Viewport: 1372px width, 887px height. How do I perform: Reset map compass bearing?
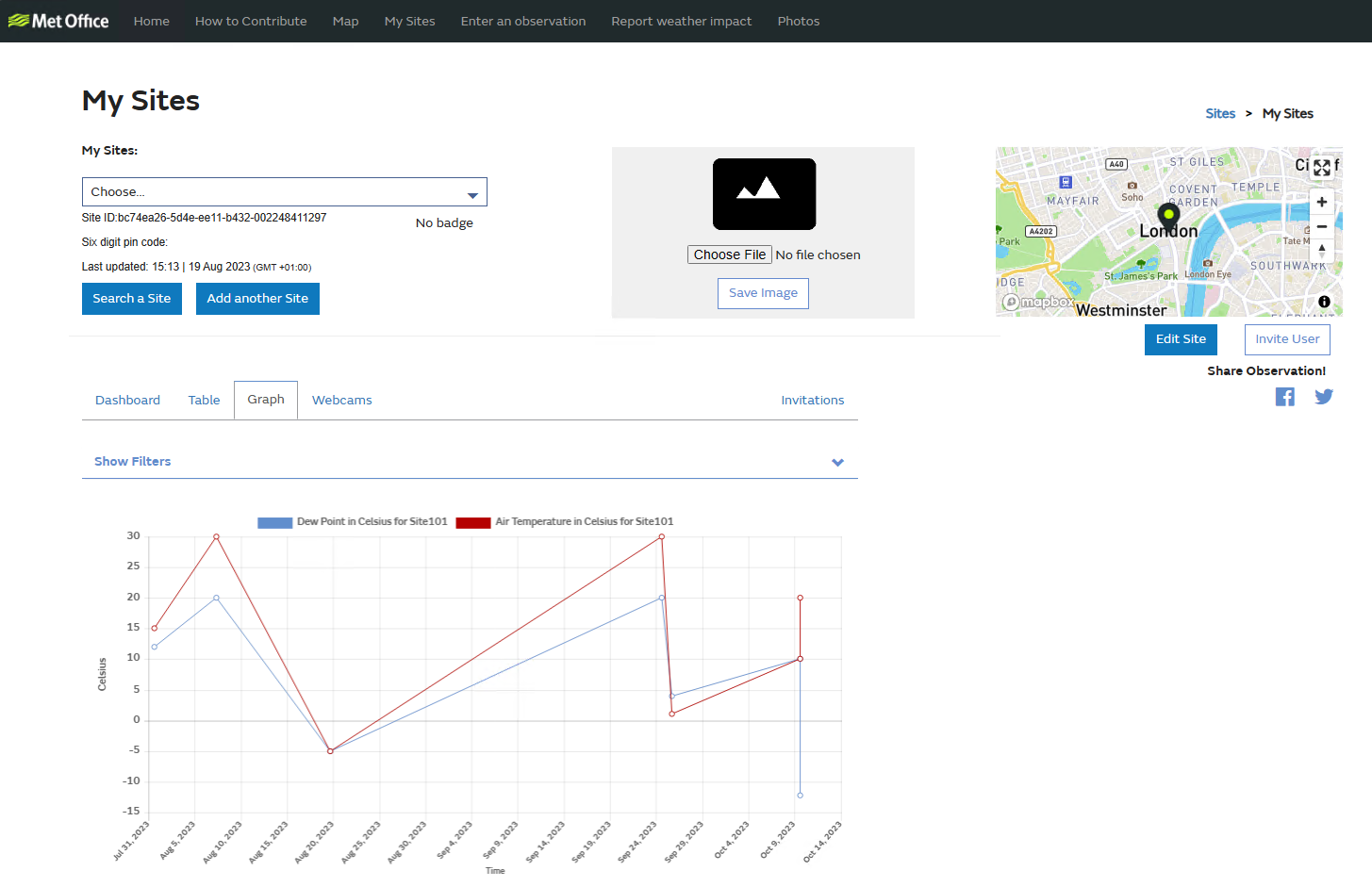pyautogui.click(x=1322, y=251)
